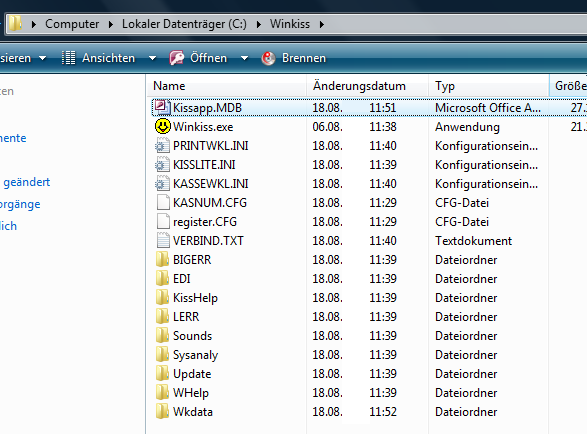This screenshot has width=587, height=434.
Task: Select the KissHelp folder name
Action: (195, 298)
